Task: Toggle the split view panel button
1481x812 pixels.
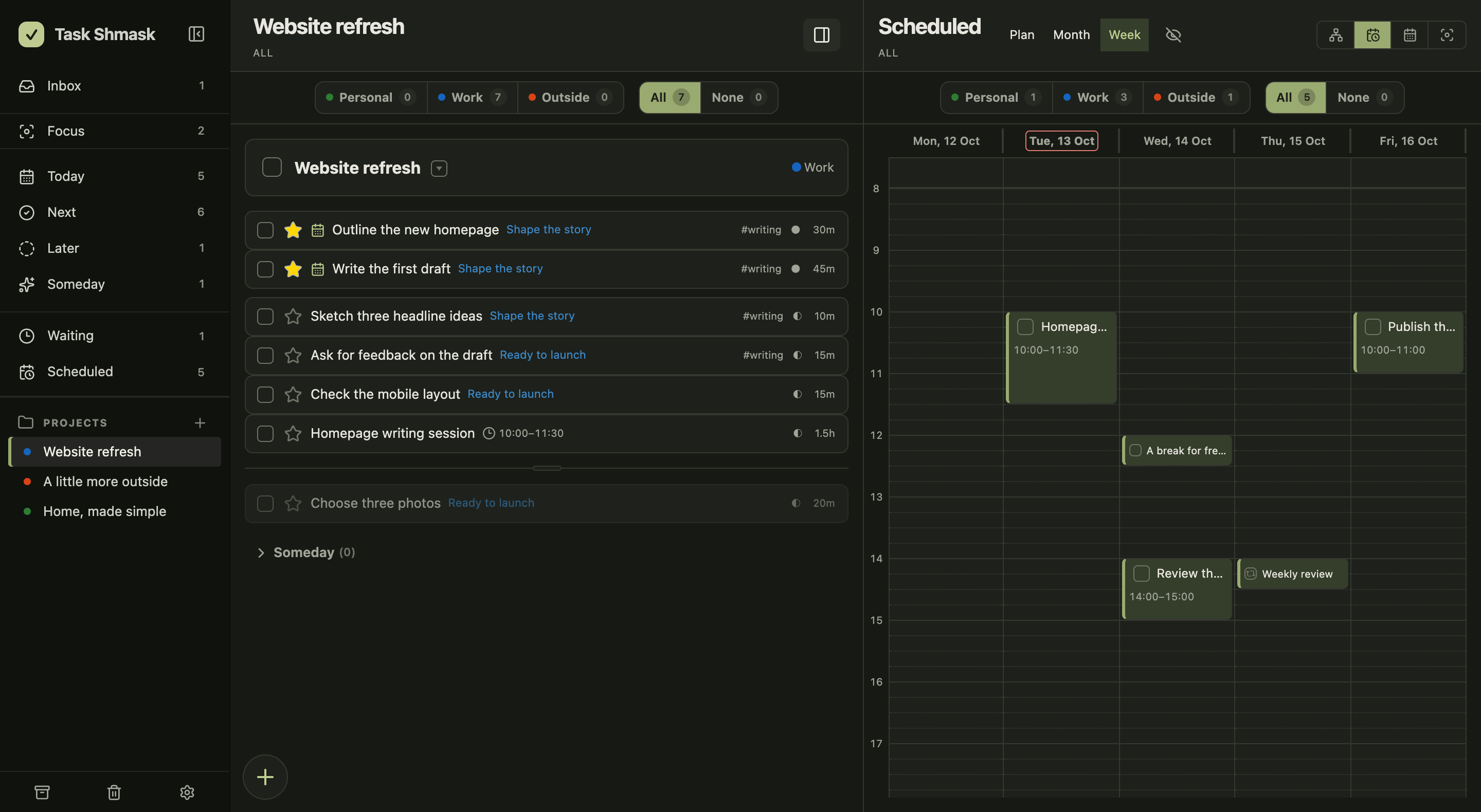Action: click(821, 35)
